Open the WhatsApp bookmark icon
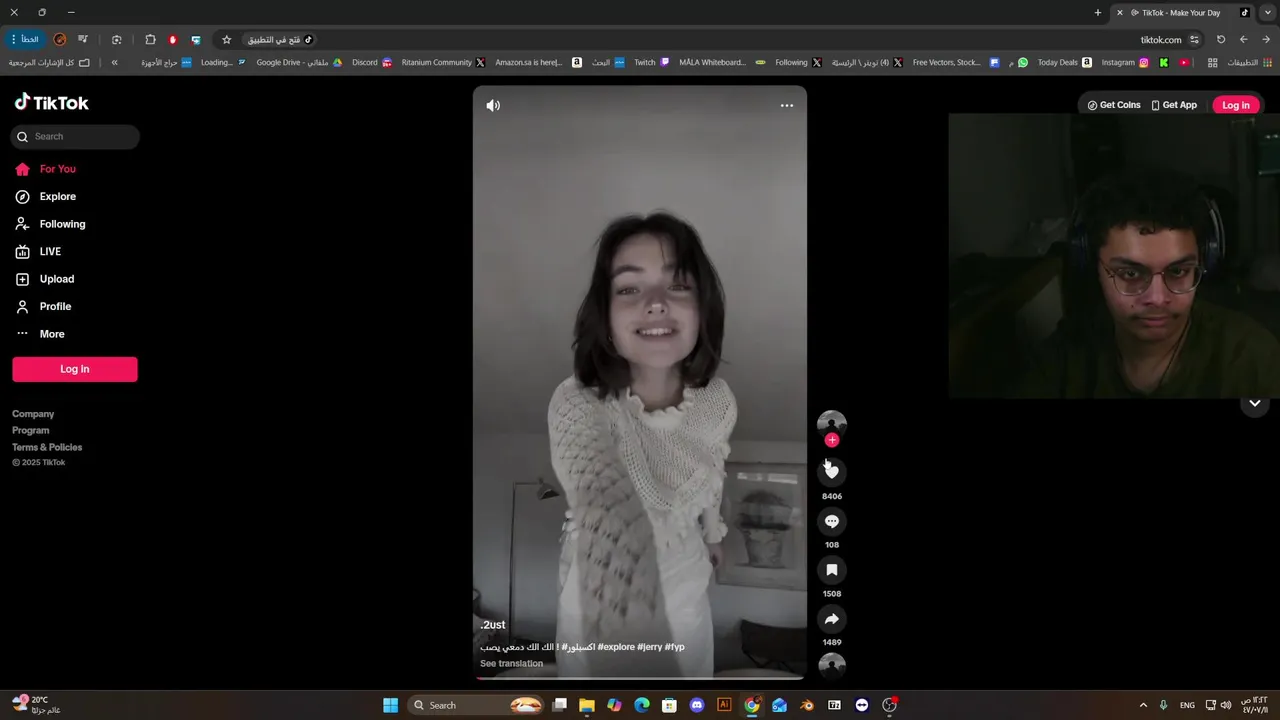Screen dimensions: 1280x720 [1023, 62]
